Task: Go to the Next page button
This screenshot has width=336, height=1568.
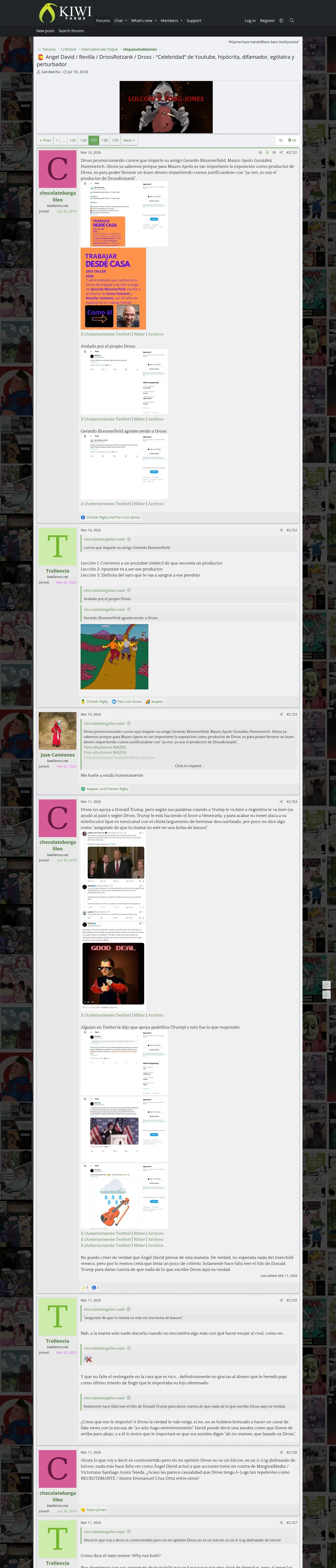Action: click(x=129, y=140)
